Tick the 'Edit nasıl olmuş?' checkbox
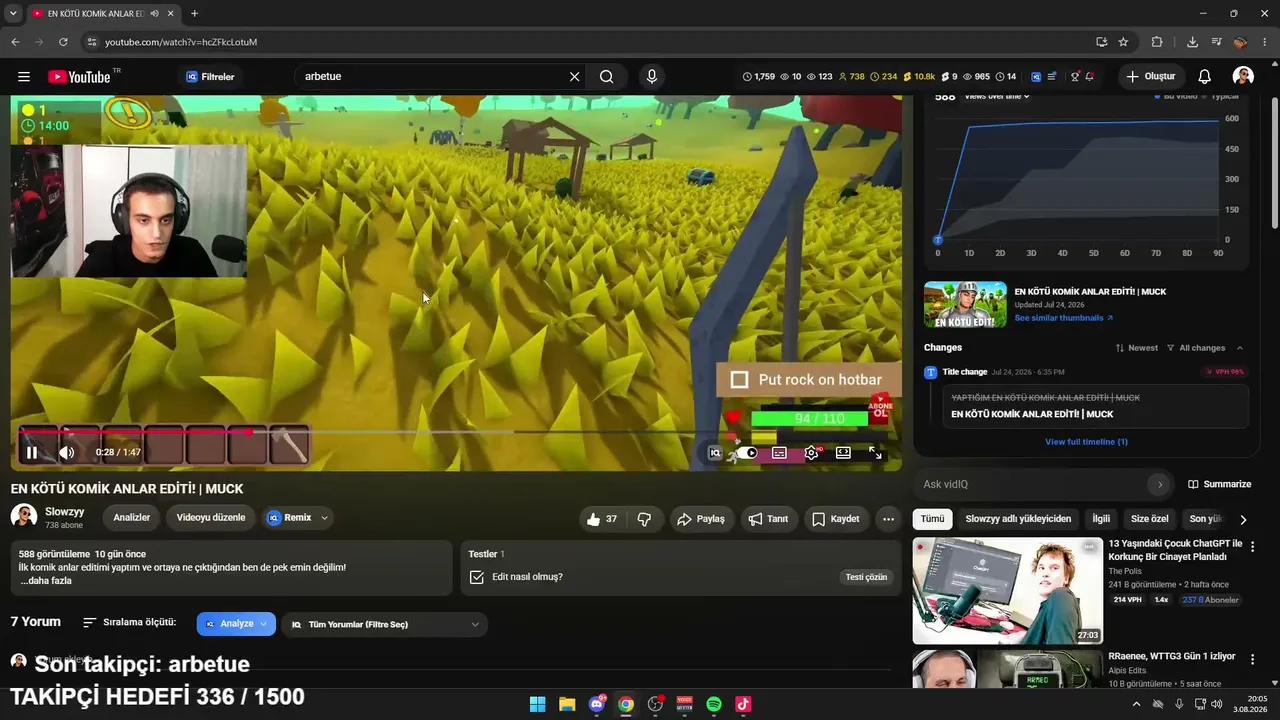The height and width of the screenshot is (720, 1280). click(x=477, y=577)
